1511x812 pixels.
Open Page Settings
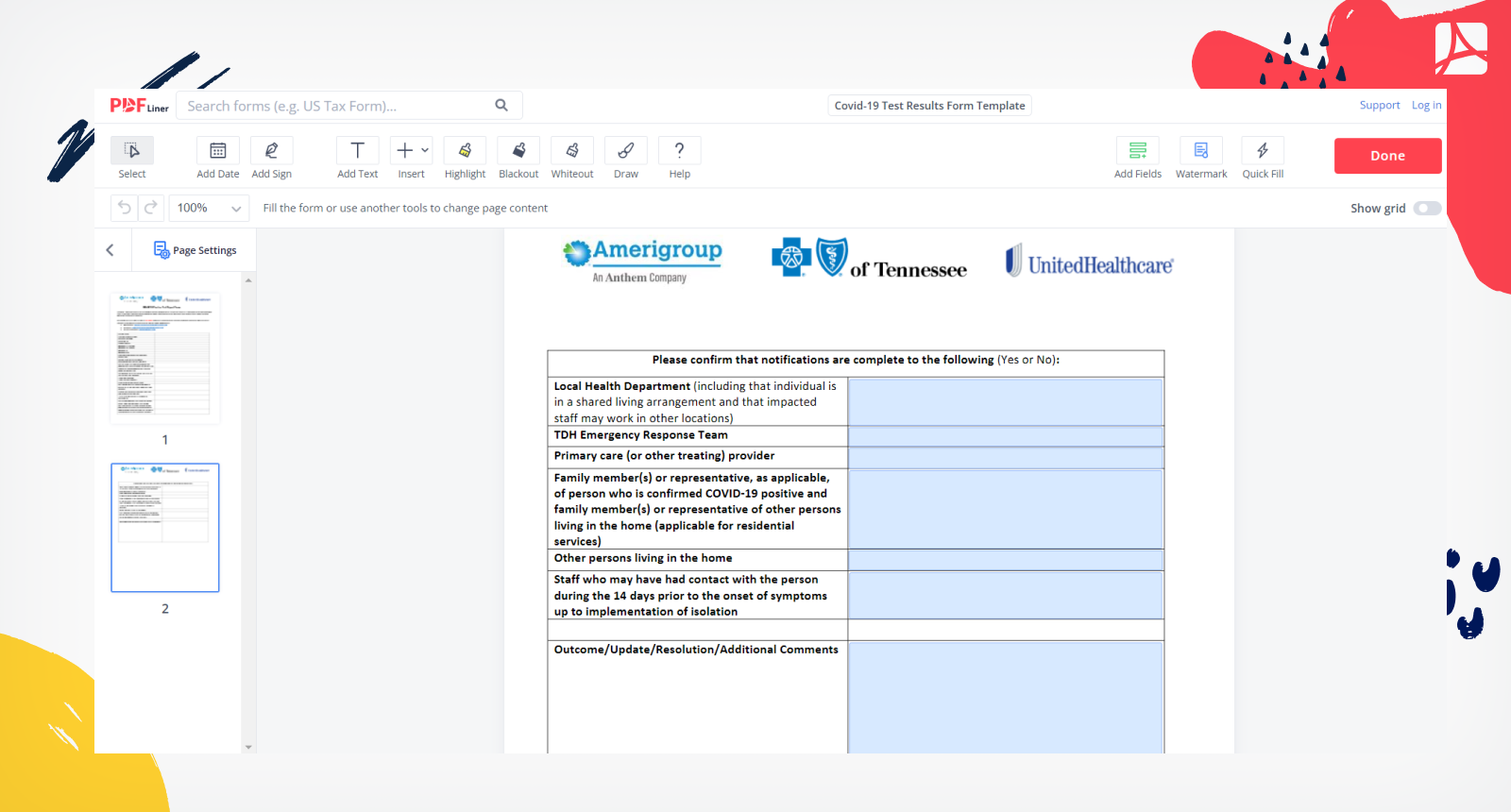pos(195,250)
